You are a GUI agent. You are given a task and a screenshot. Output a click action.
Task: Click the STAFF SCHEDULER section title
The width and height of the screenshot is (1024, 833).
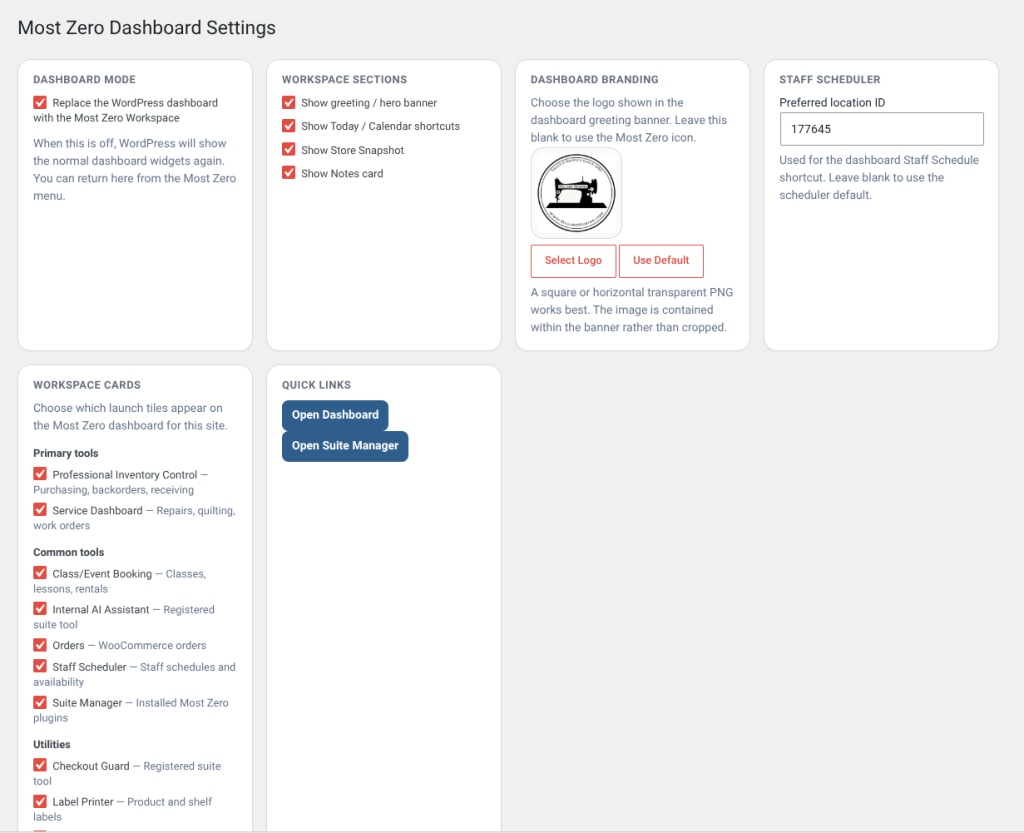click(829, 80)
